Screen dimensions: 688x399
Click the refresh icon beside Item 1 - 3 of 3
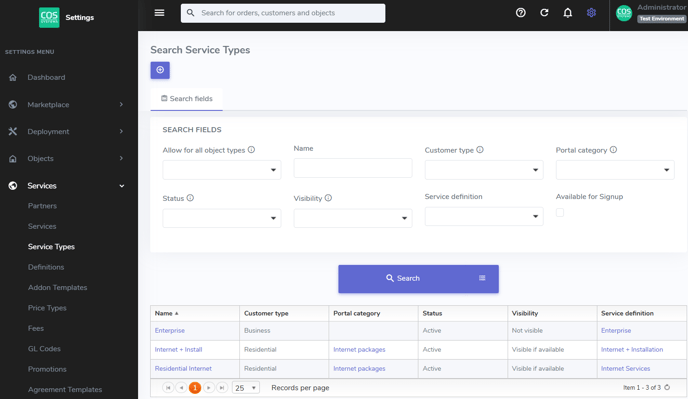(x=667, y=387)
